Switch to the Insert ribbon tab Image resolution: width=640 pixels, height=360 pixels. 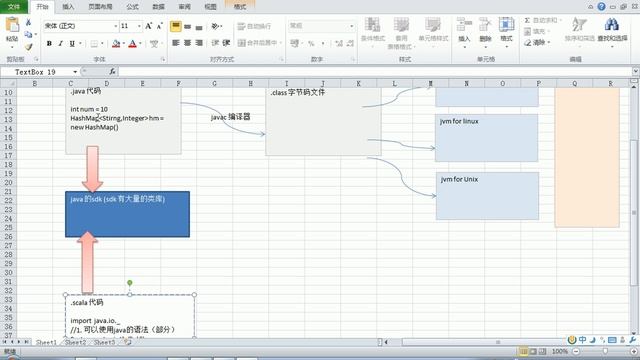[x=68, y=7]
